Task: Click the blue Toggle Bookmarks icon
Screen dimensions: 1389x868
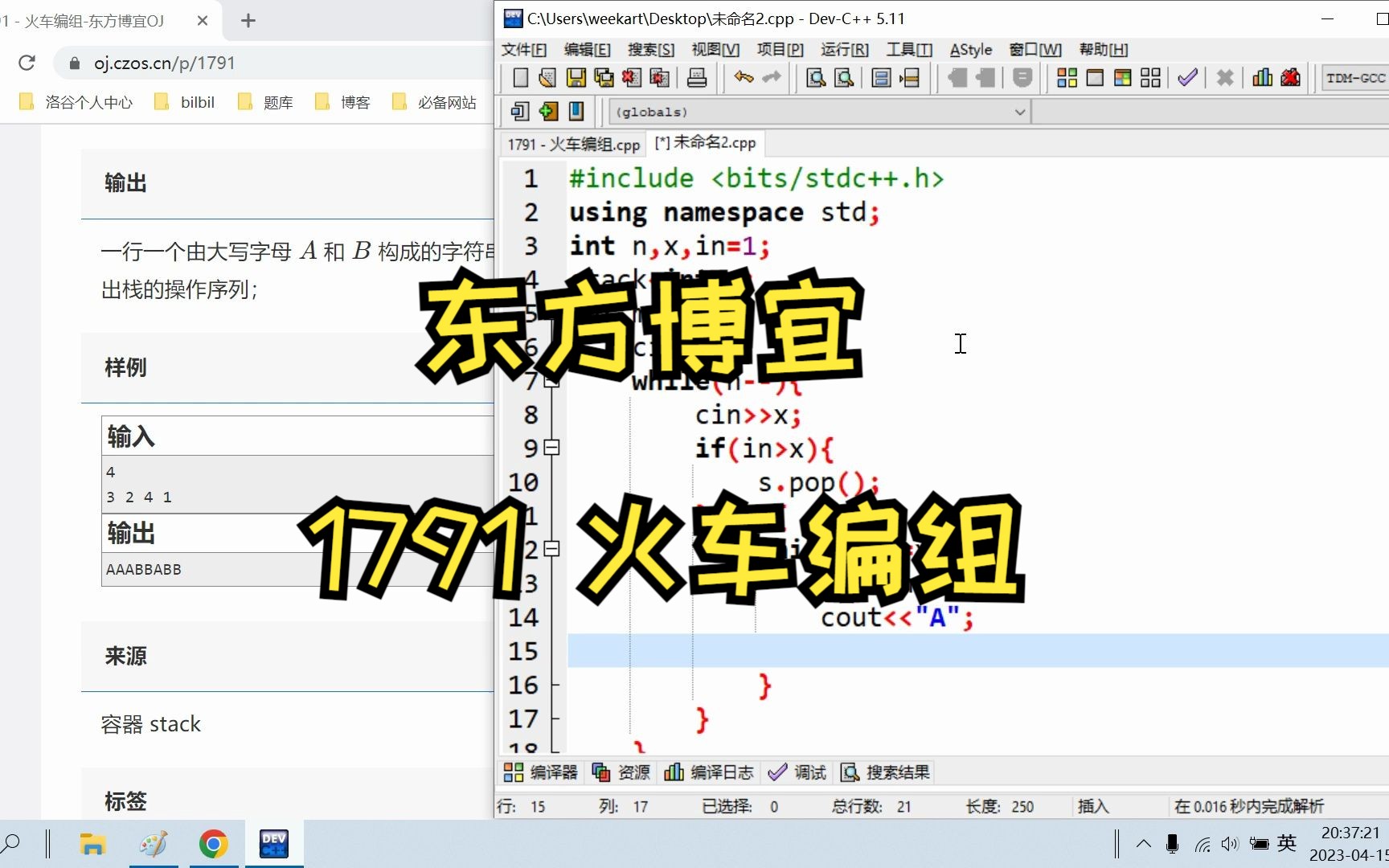Action: tap(576, 111)
